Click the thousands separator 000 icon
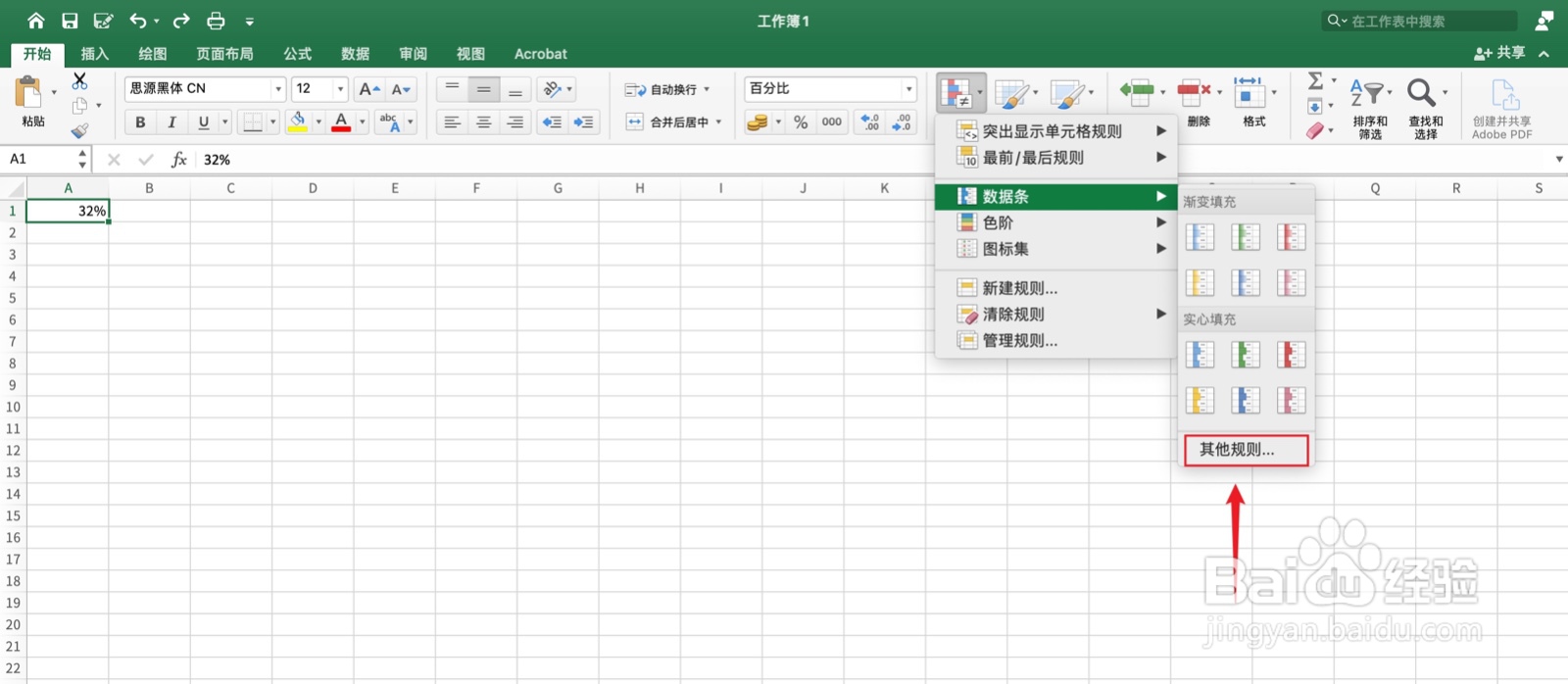This screenshot has width=1568, height=684. point(832,122)
